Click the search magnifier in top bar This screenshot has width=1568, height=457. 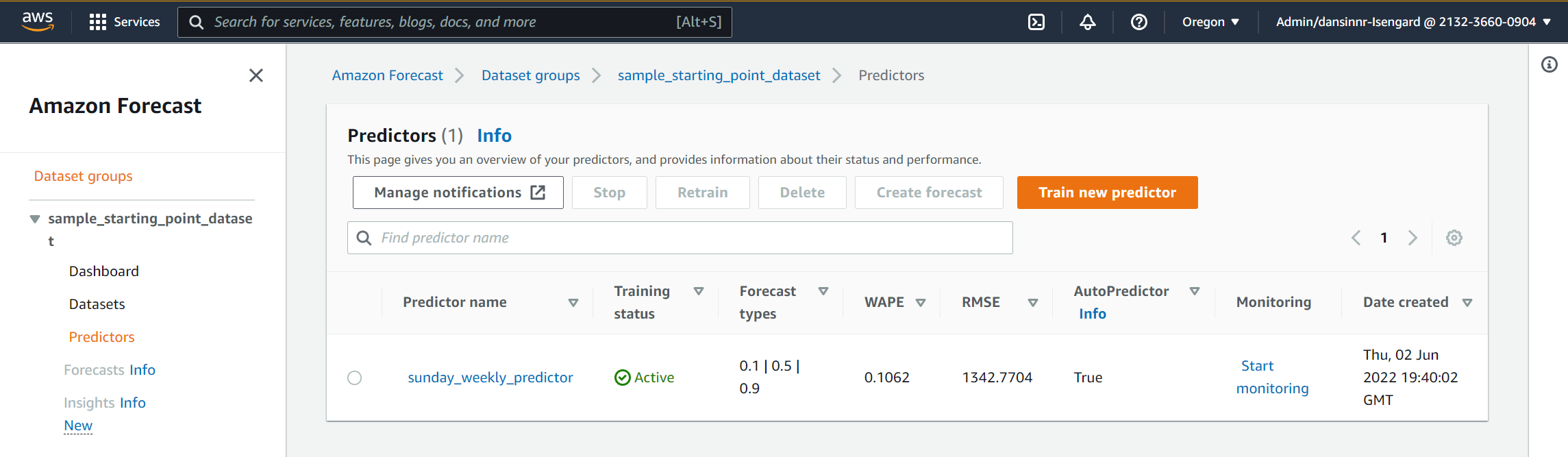pyautogui.click(x=197, y=22)
